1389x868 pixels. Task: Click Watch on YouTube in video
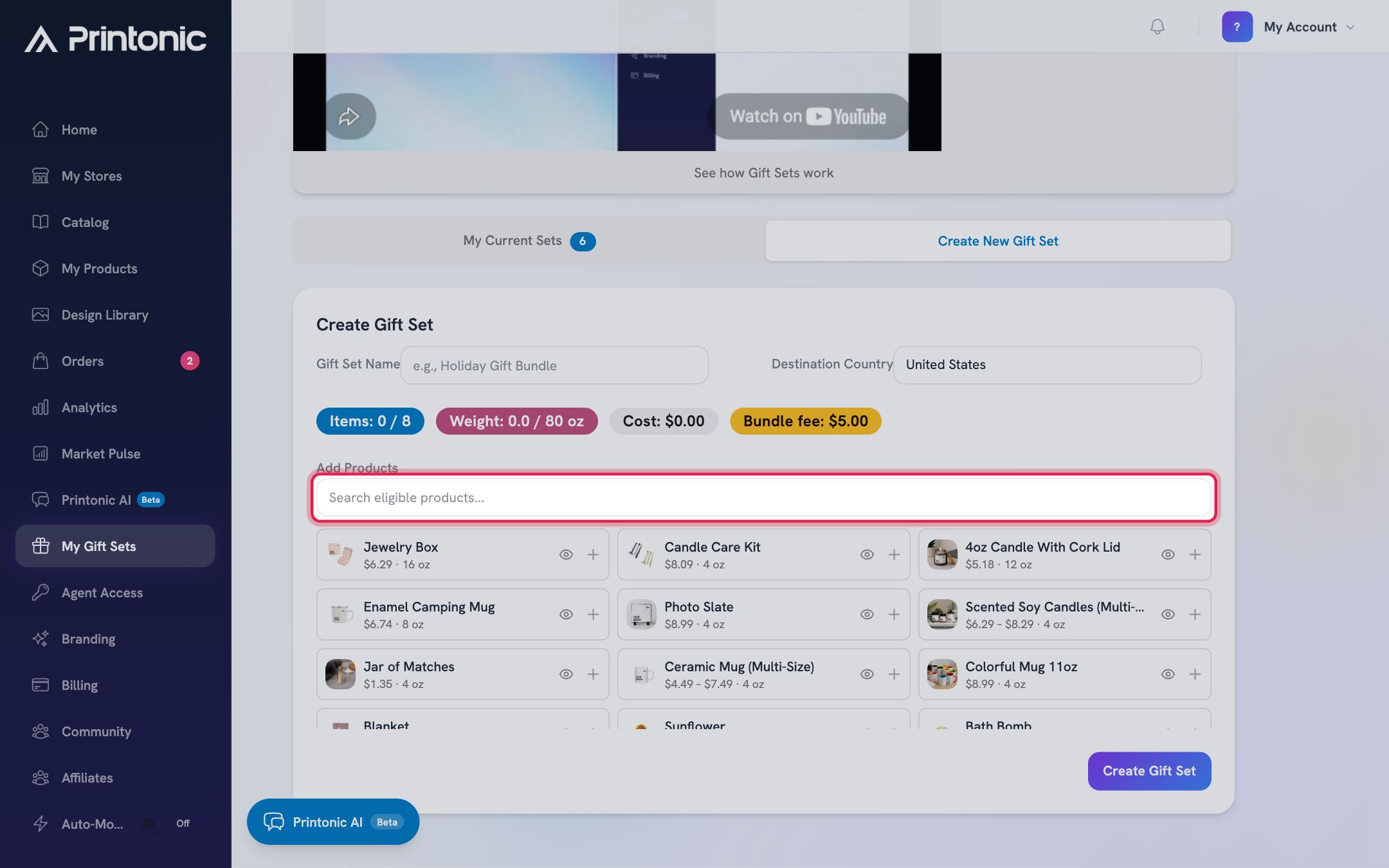pyautogui.click(x=808, y=116)
